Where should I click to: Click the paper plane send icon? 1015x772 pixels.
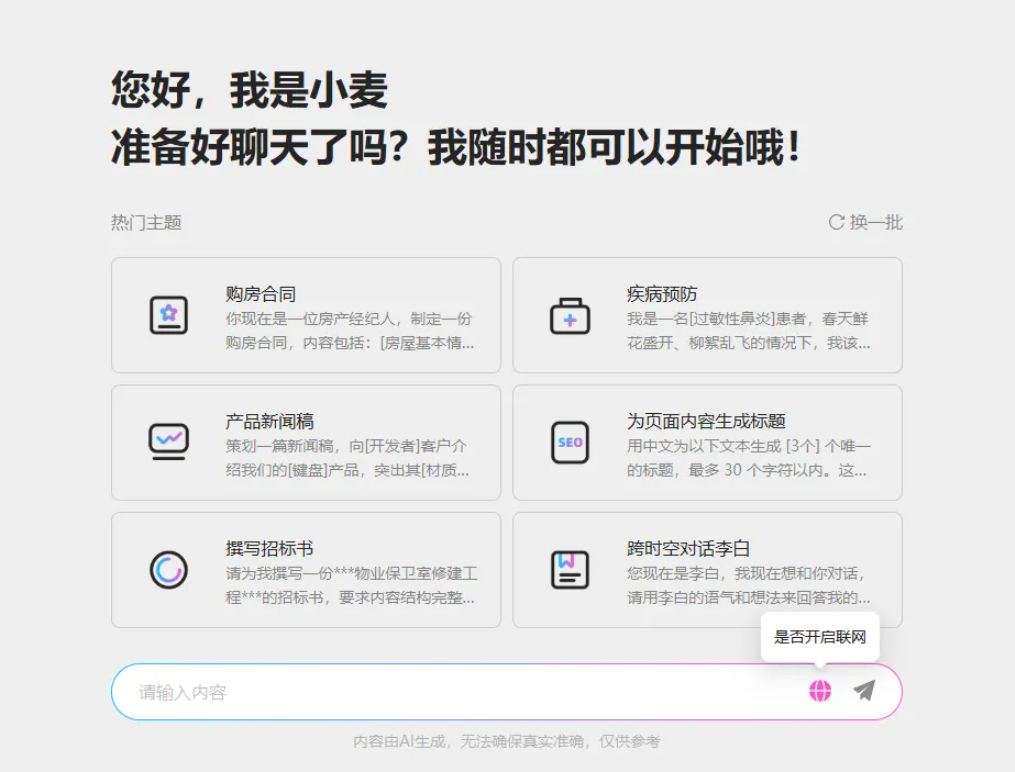point(864,691)
